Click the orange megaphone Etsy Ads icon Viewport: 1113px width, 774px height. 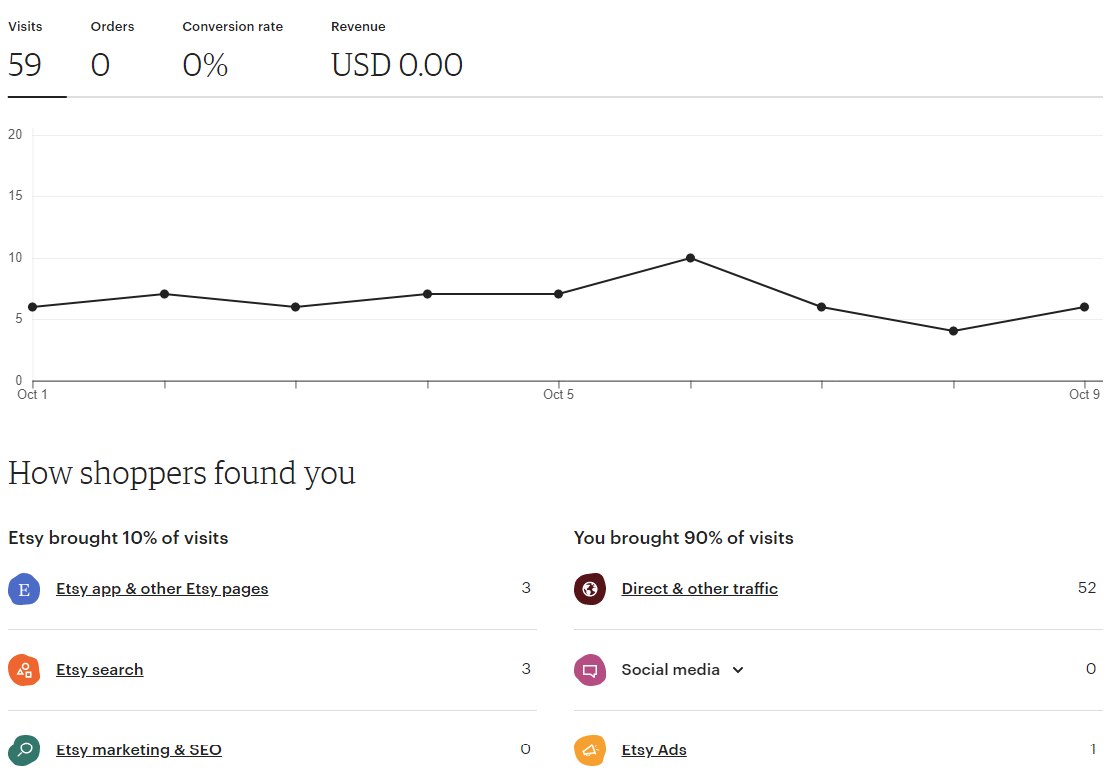[590, 750]
